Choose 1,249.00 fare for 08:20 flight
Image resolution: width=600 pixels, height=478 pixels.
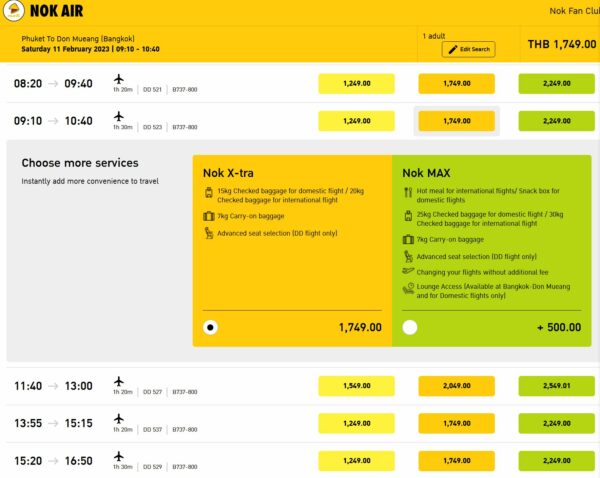[x=356, y=83]
